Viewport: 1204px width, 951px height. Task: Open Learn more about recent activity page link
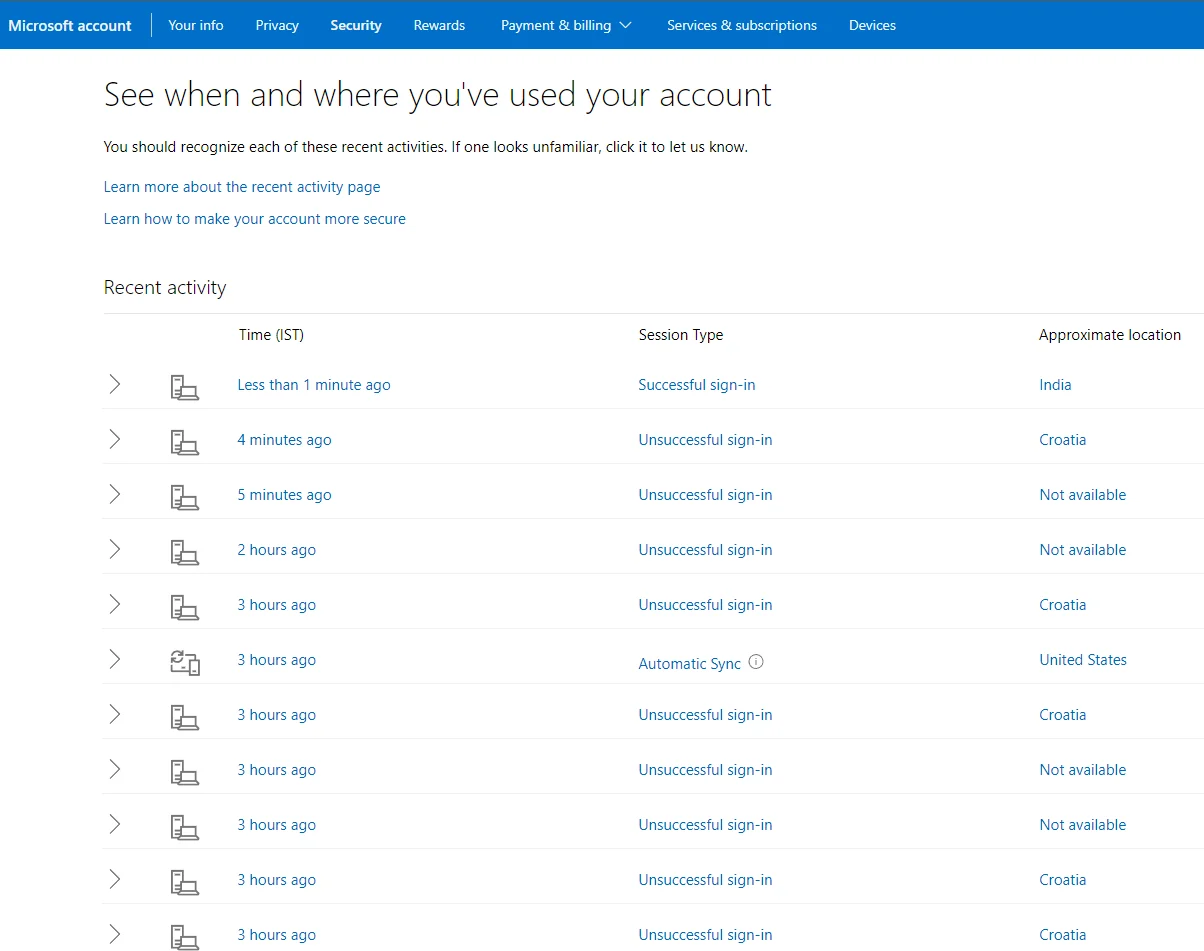[242, 187]
